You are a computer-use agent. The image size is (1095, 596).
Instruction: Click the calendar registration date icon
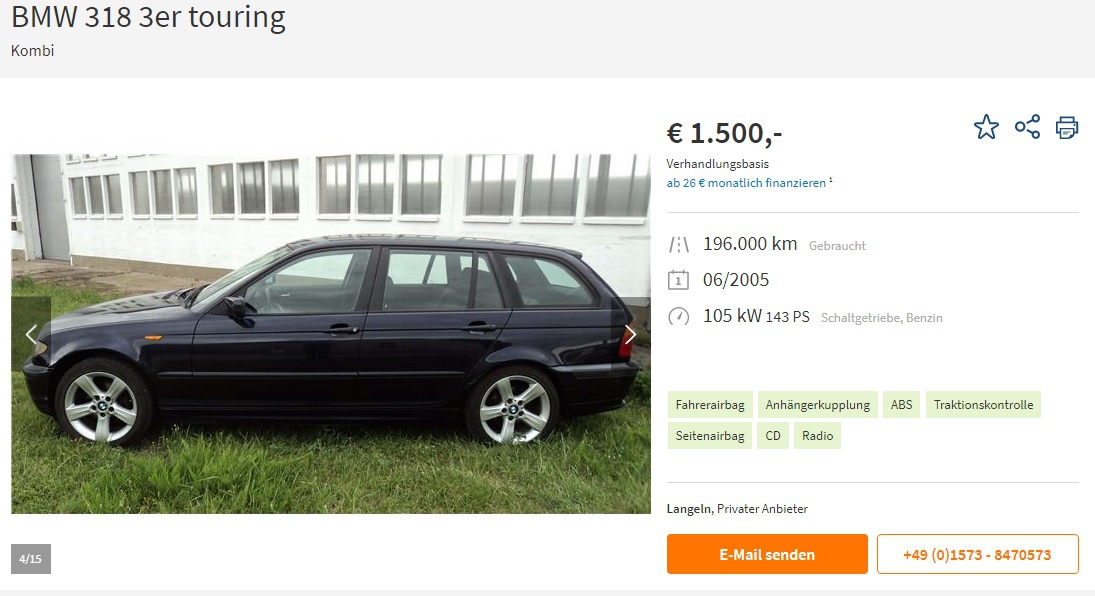678,280
